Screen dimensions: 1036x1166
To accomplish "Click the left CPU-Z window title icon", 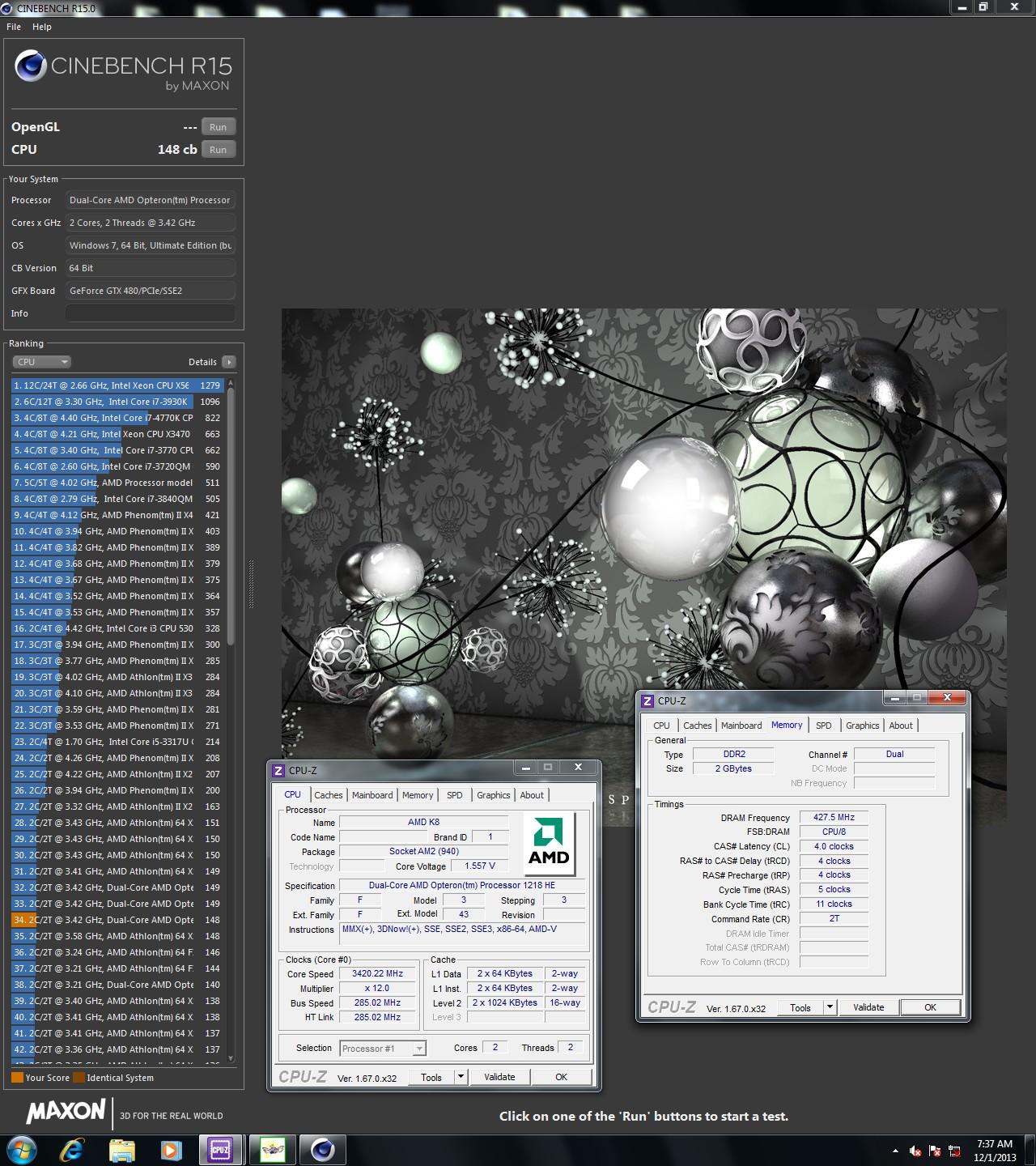I will point(278,771).
